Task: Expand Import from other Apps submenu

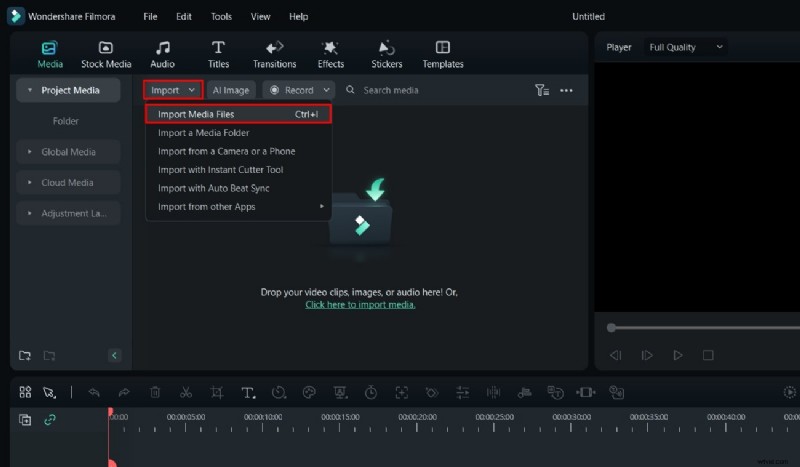Action: (x=238, y=206)
